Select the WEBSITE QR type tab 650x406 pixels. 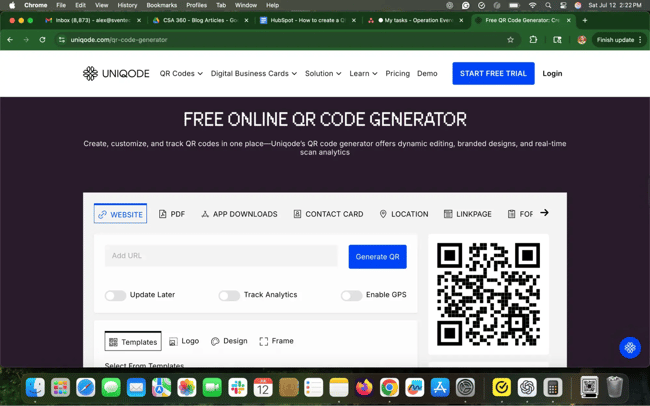pyautogui.click(x=120, y=214)
